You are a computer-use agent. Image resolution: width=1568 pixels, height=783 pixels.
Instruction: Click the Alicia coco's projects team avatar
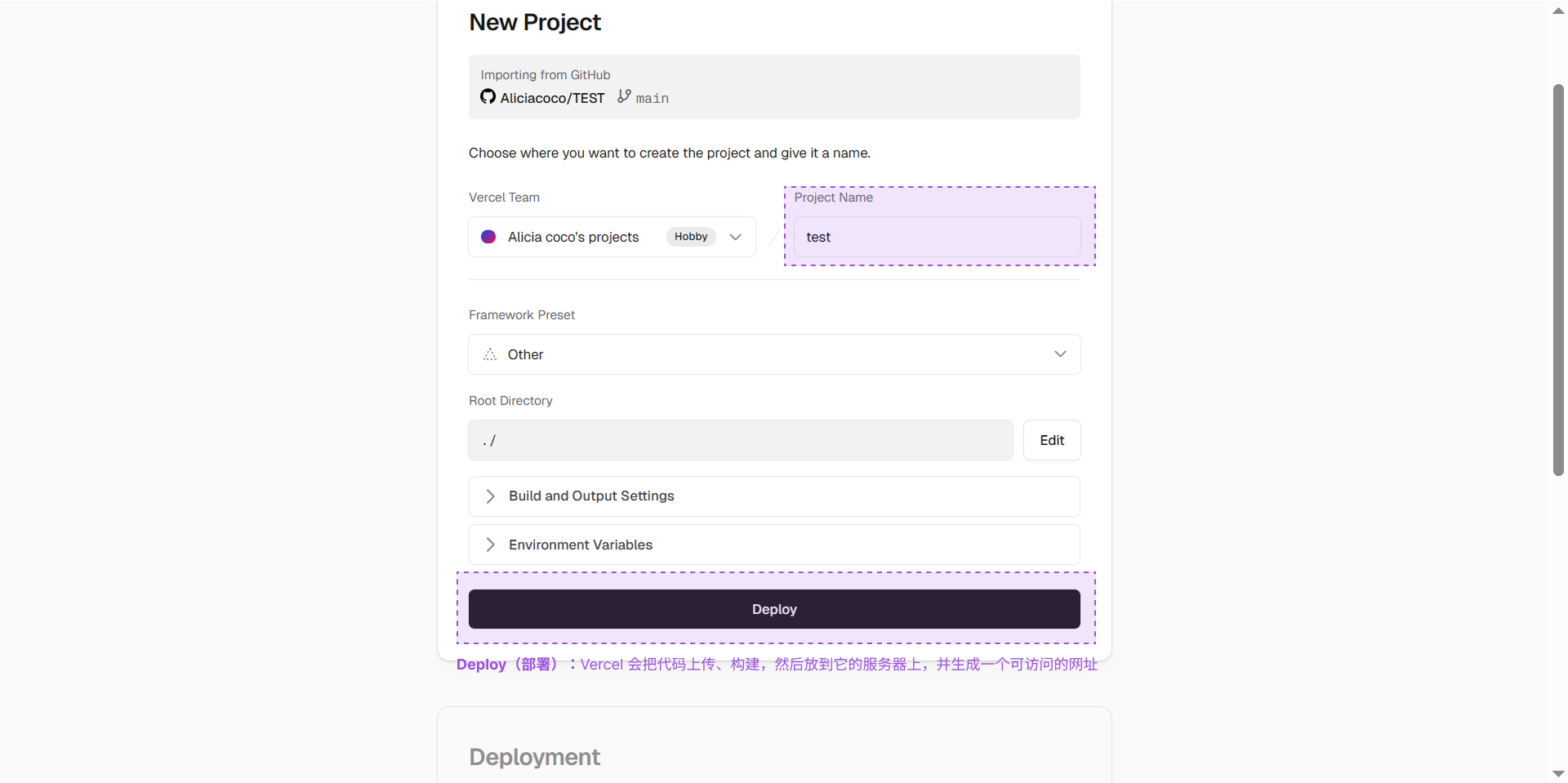tap(488, 237)
